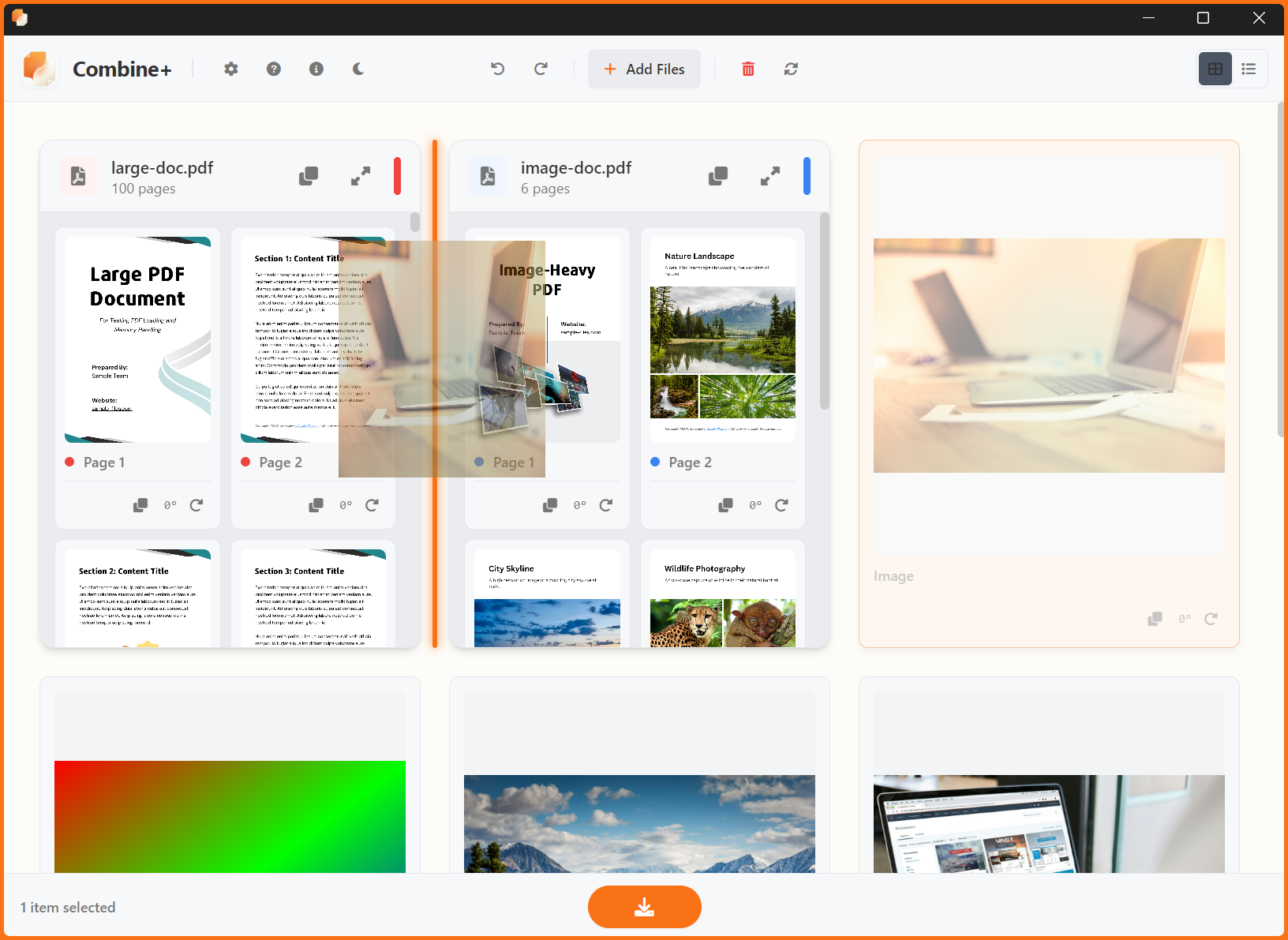Open the help question mark icon

(273, 69)
